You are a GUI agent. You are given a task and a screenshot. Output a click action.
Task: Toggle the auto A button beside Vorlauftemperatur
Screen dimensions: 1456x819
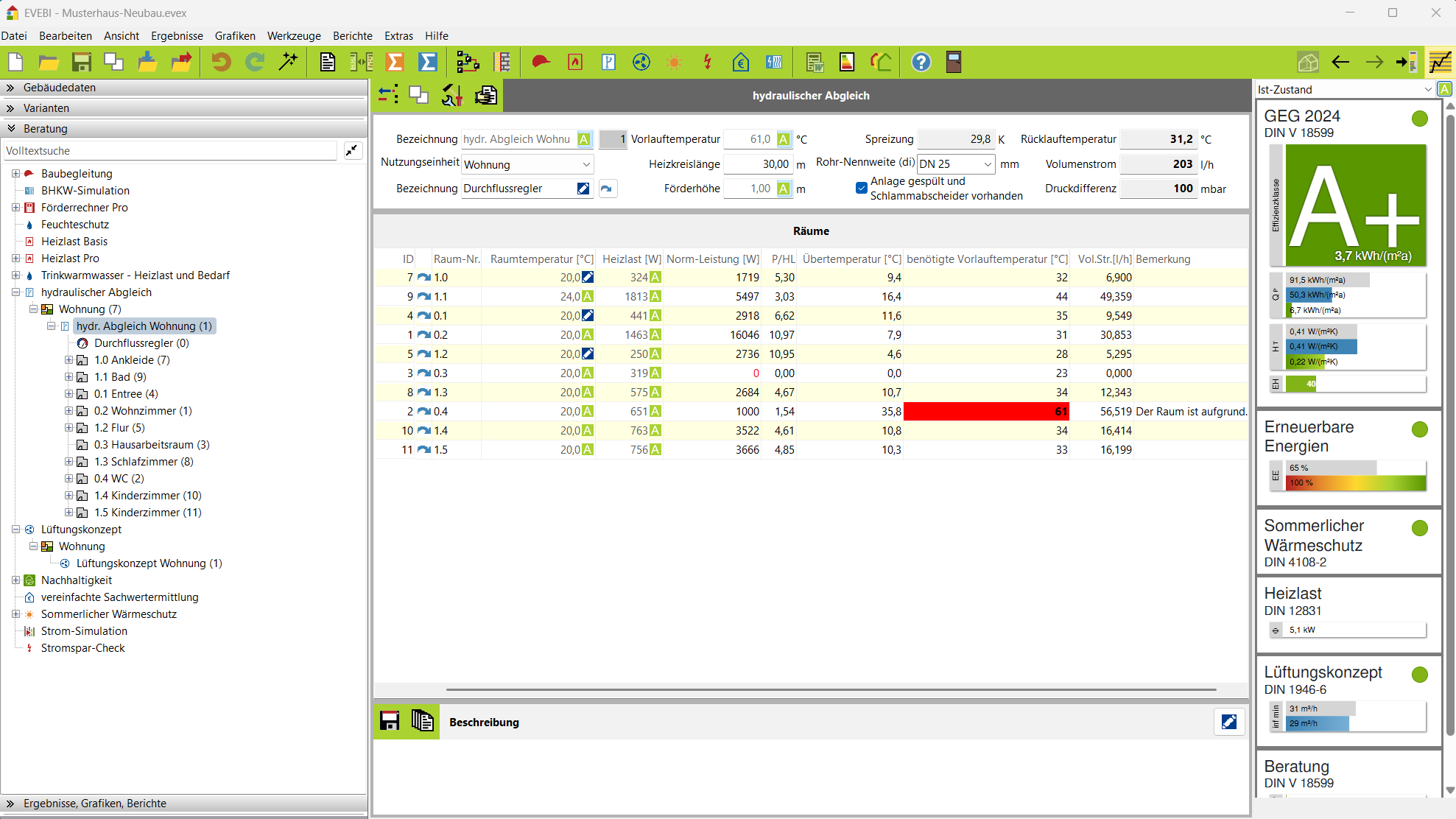coord(784,139)
